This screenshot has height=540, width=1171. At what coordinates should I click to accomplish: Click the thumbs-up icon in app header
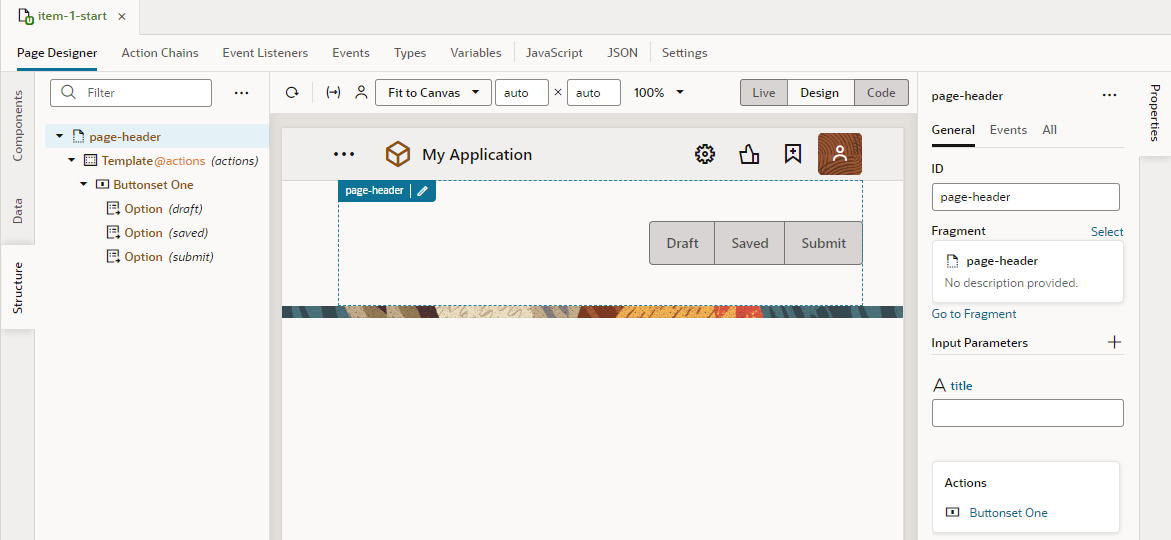tap(749, 155)
